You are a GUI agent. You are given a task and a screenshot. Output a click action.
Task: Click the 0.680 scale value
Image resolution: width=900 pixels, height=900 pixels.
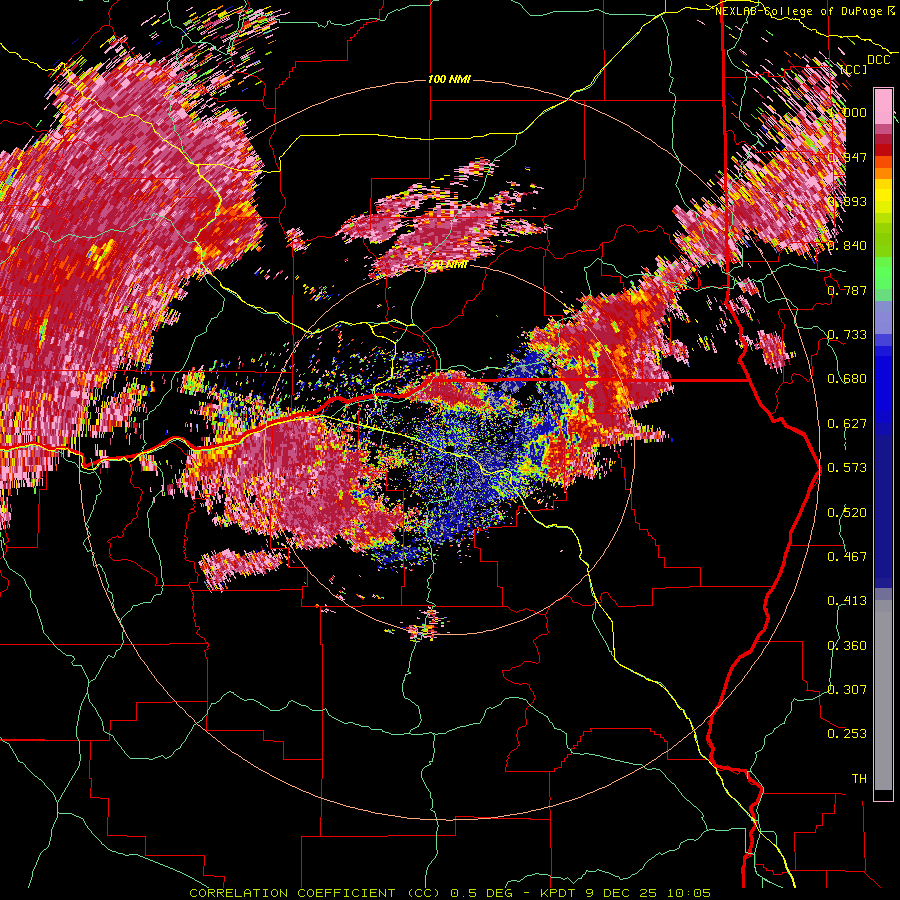click(847, 379)
